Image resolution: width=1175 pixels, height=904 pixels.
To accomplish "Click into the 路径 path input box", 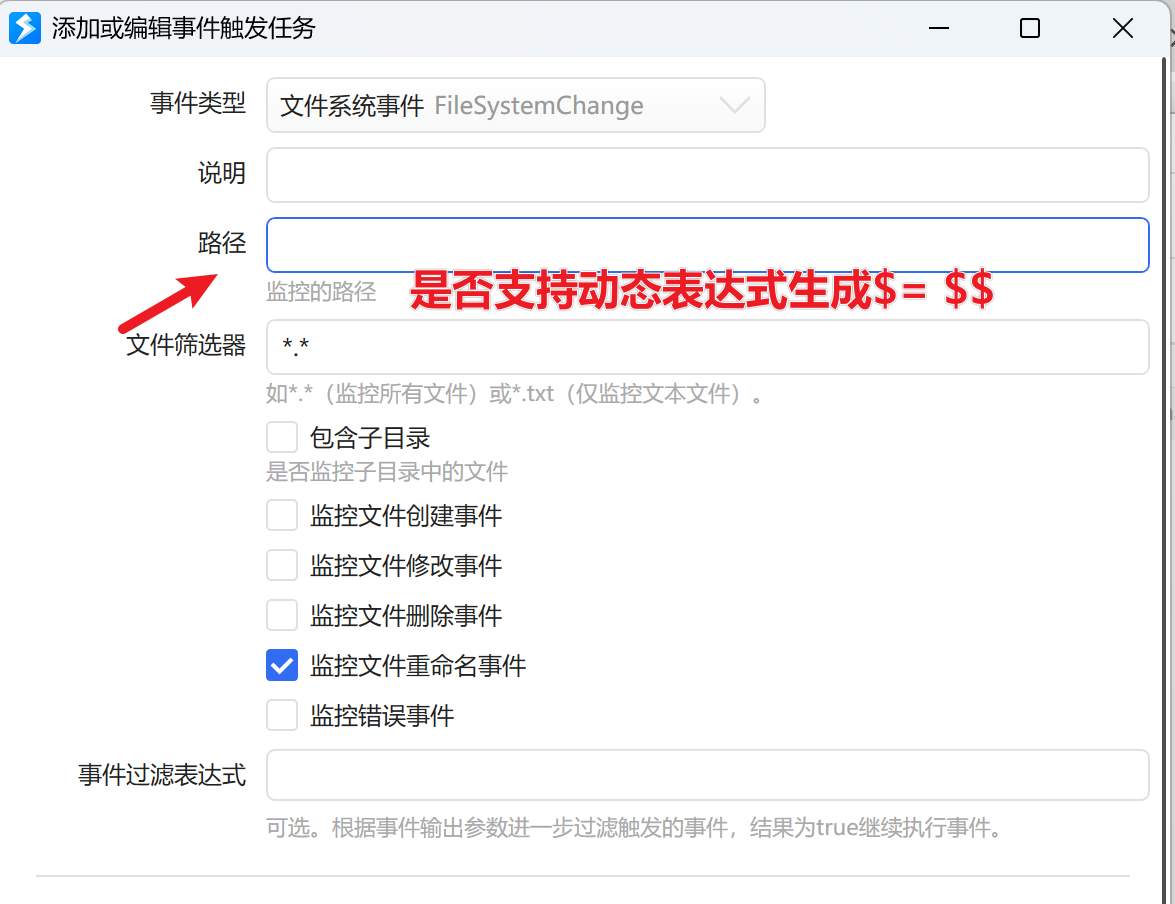I will pos(707,245).
